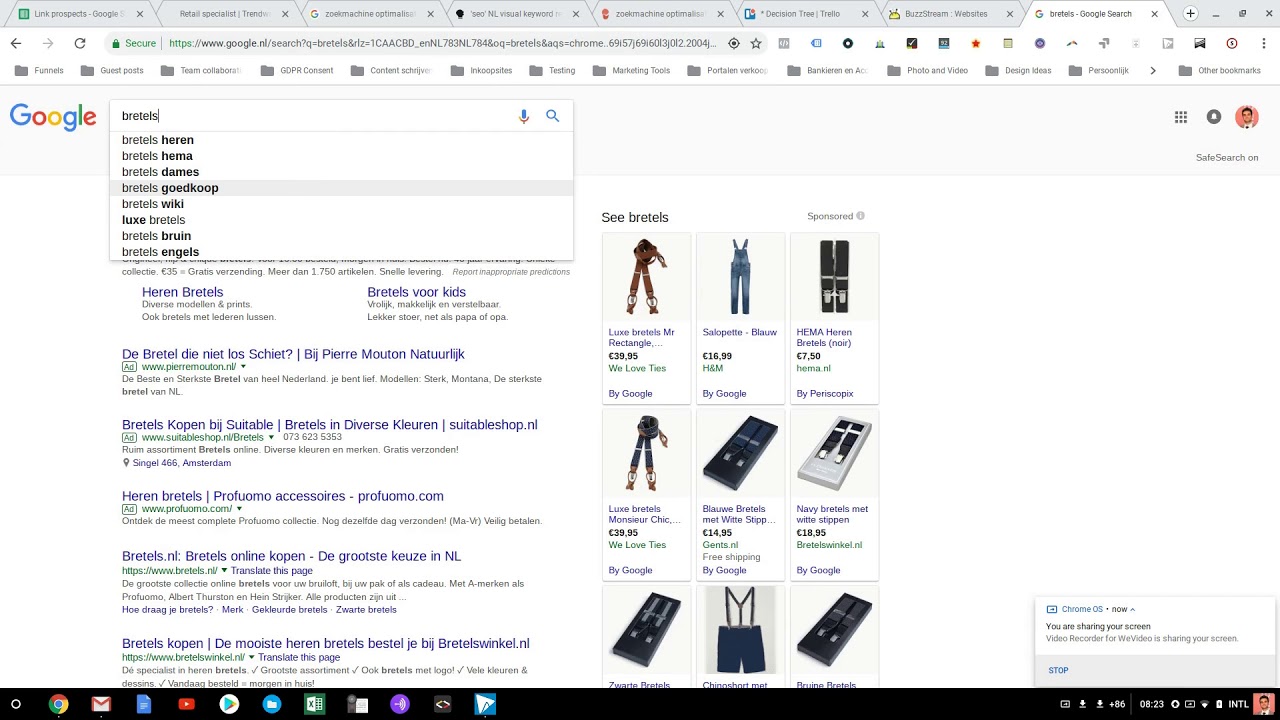Screen dimensions: 1280x720
Task: Open the brown Luxe bretels Mr Rectangle product image
Action: 646,278
